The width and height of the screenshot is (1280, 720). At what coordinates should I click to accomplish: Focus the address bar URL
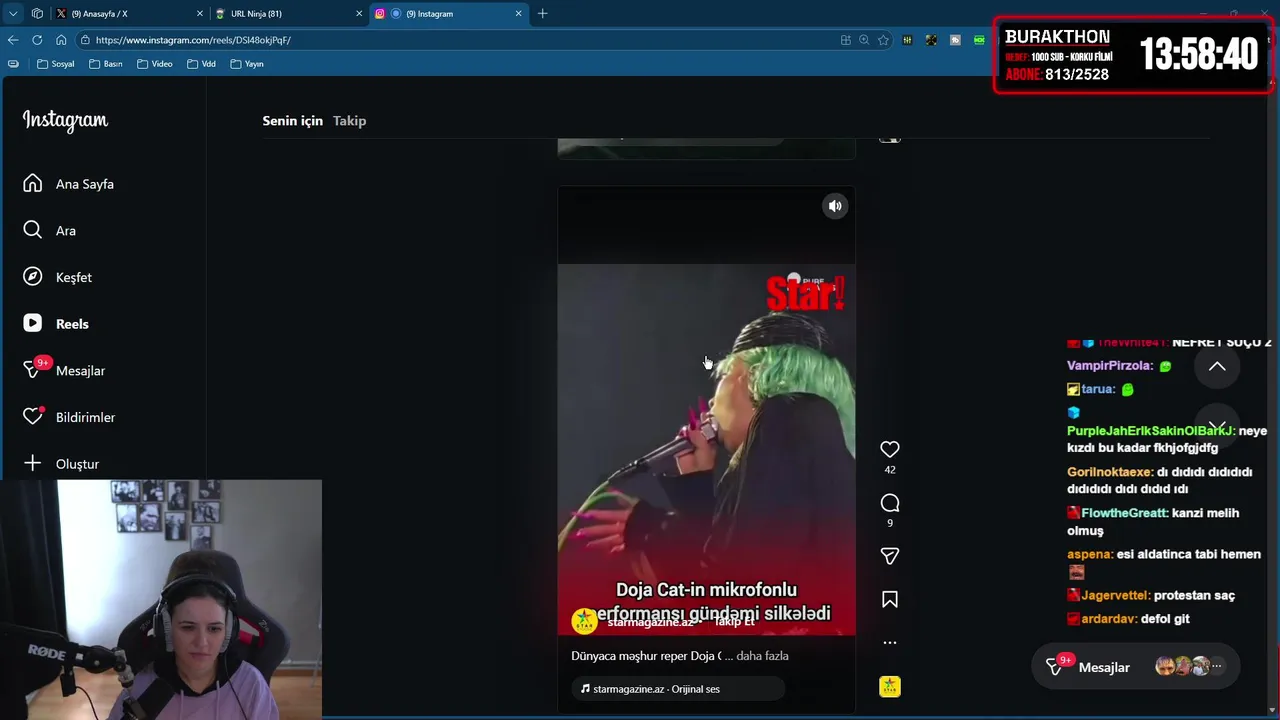(193, 40)
